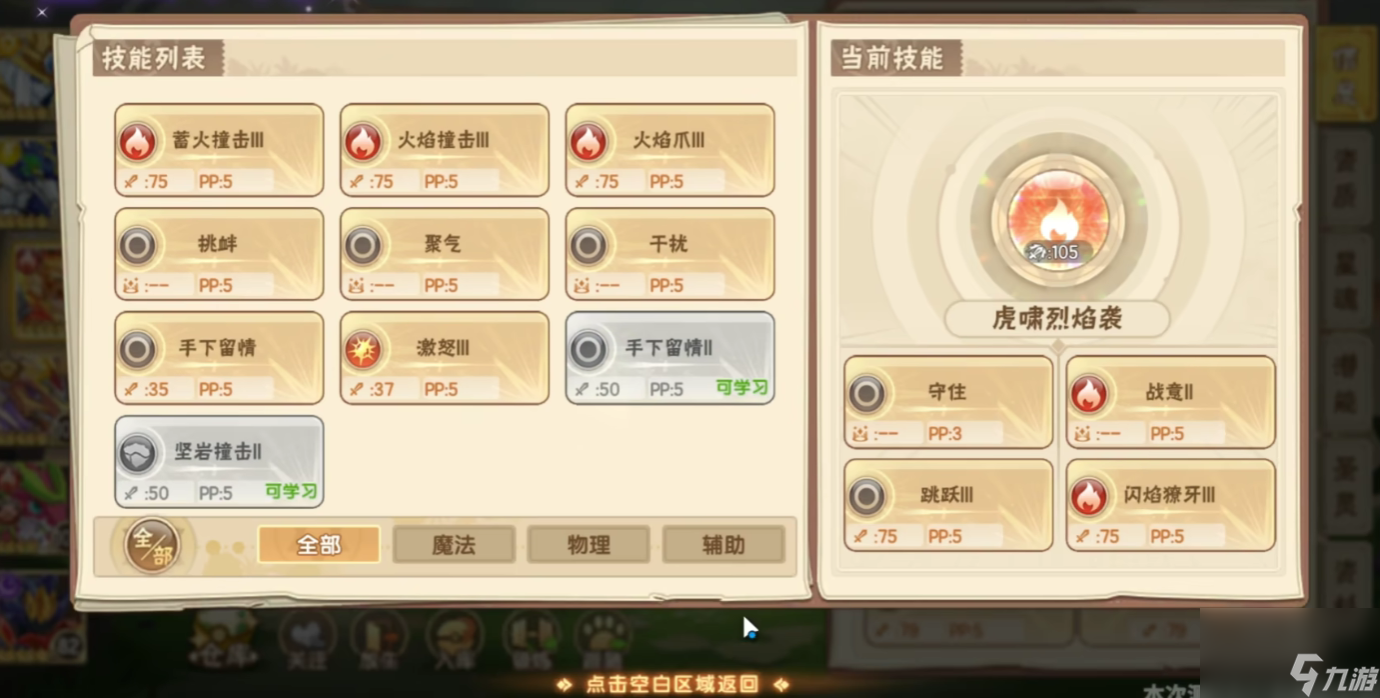Click the fire icon of 闪焰獠牙III
The image size is (1380, 698).
1089,497
